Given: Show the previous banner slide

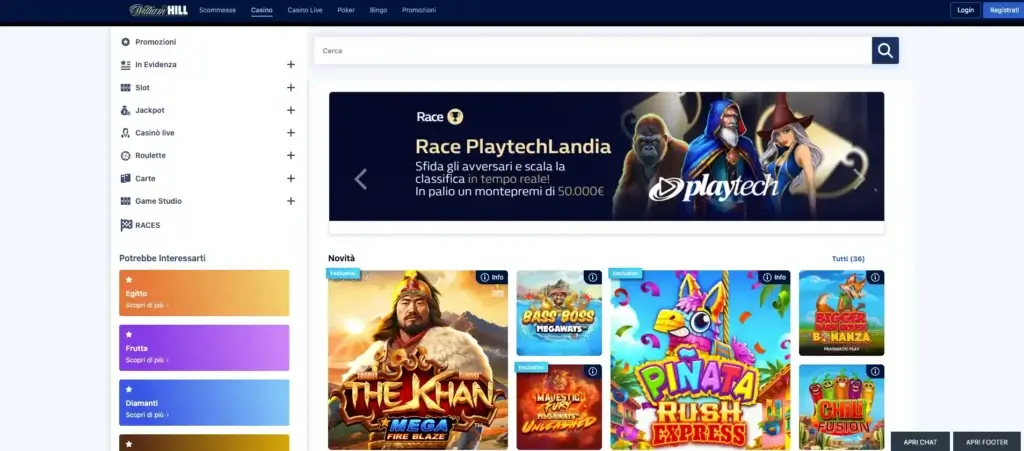Looking at the screenshot, I should click(360, 179).
